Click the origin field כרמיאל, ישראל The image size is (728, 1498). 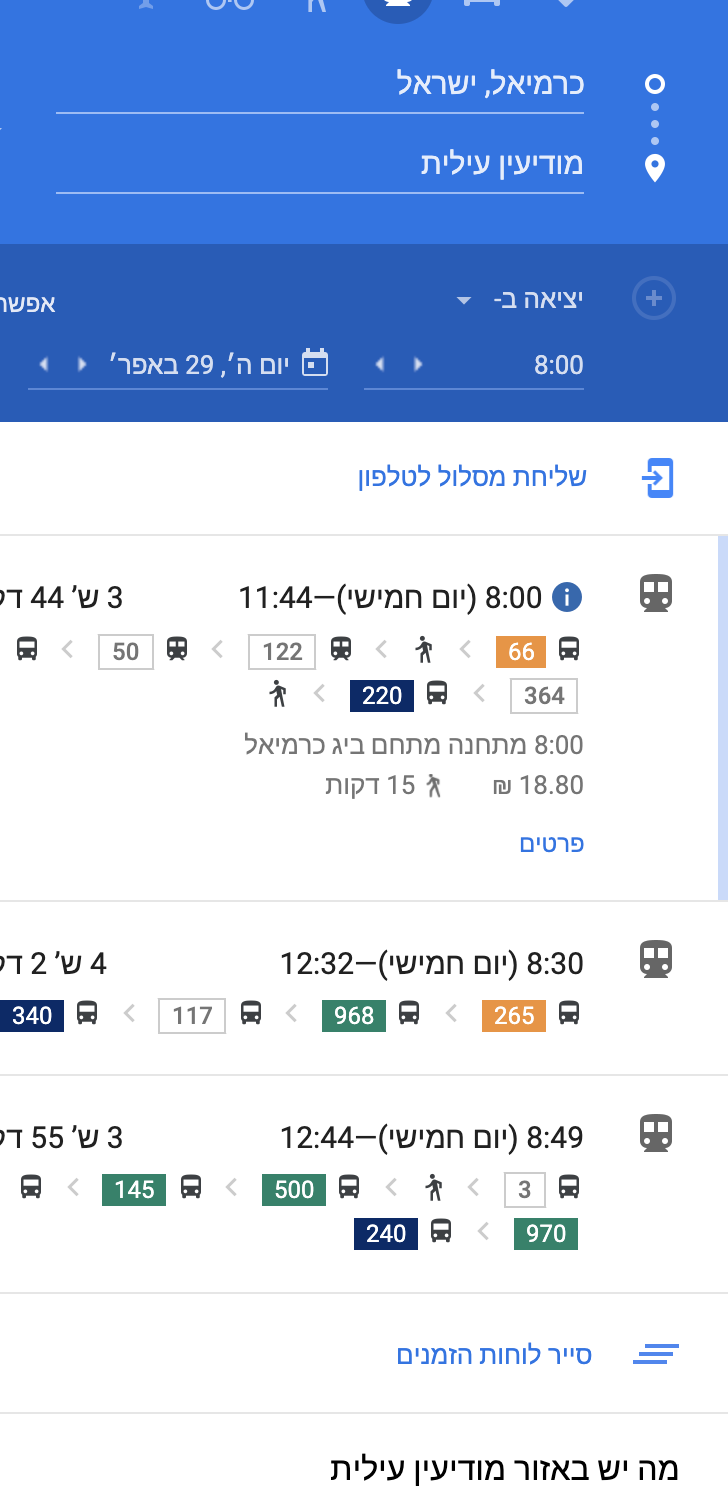click(x=320, y=84)
